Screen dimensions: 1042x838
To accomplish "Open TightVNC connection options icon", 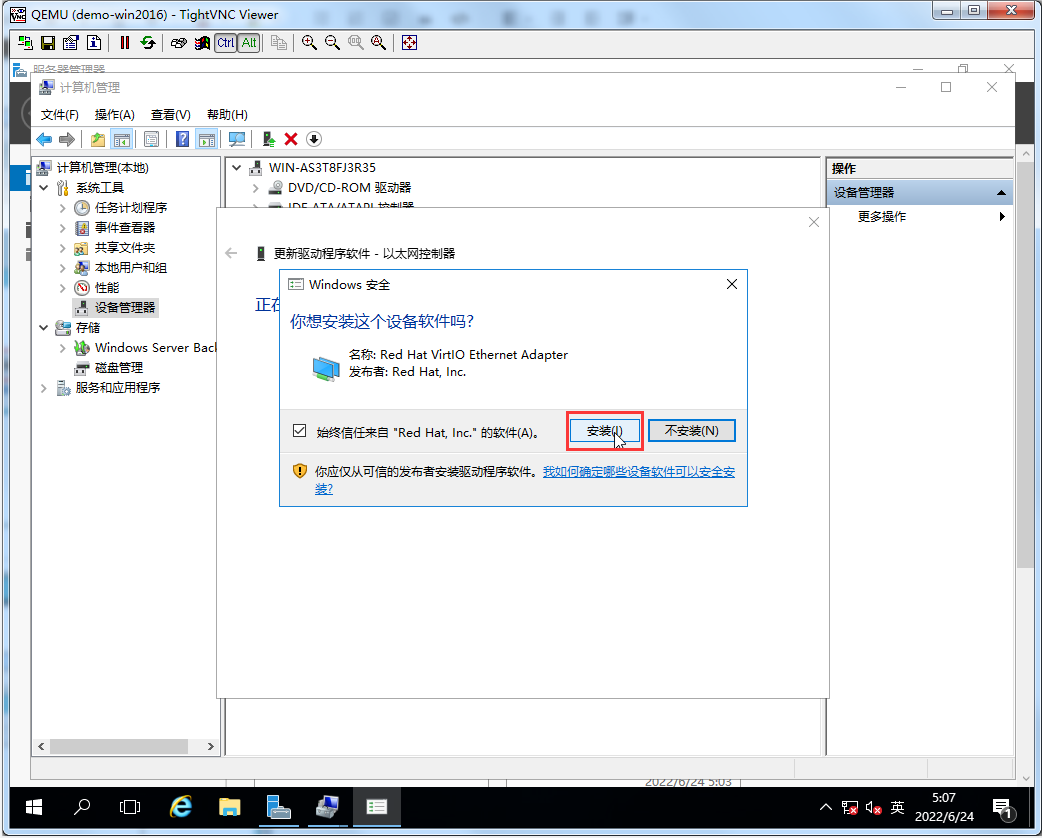I will tap(70, 43).
